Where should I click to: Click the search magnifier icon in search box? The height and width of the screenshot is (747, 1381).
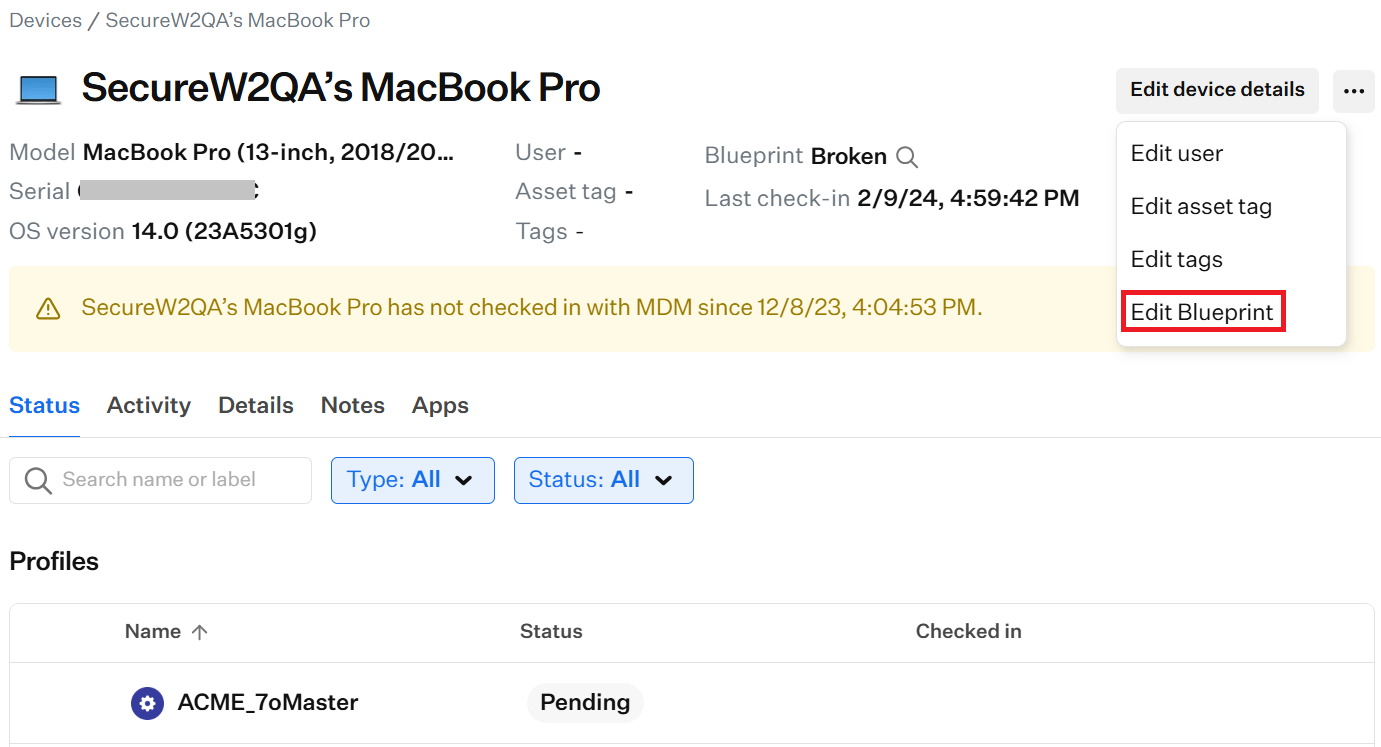(x=38, y=481)
